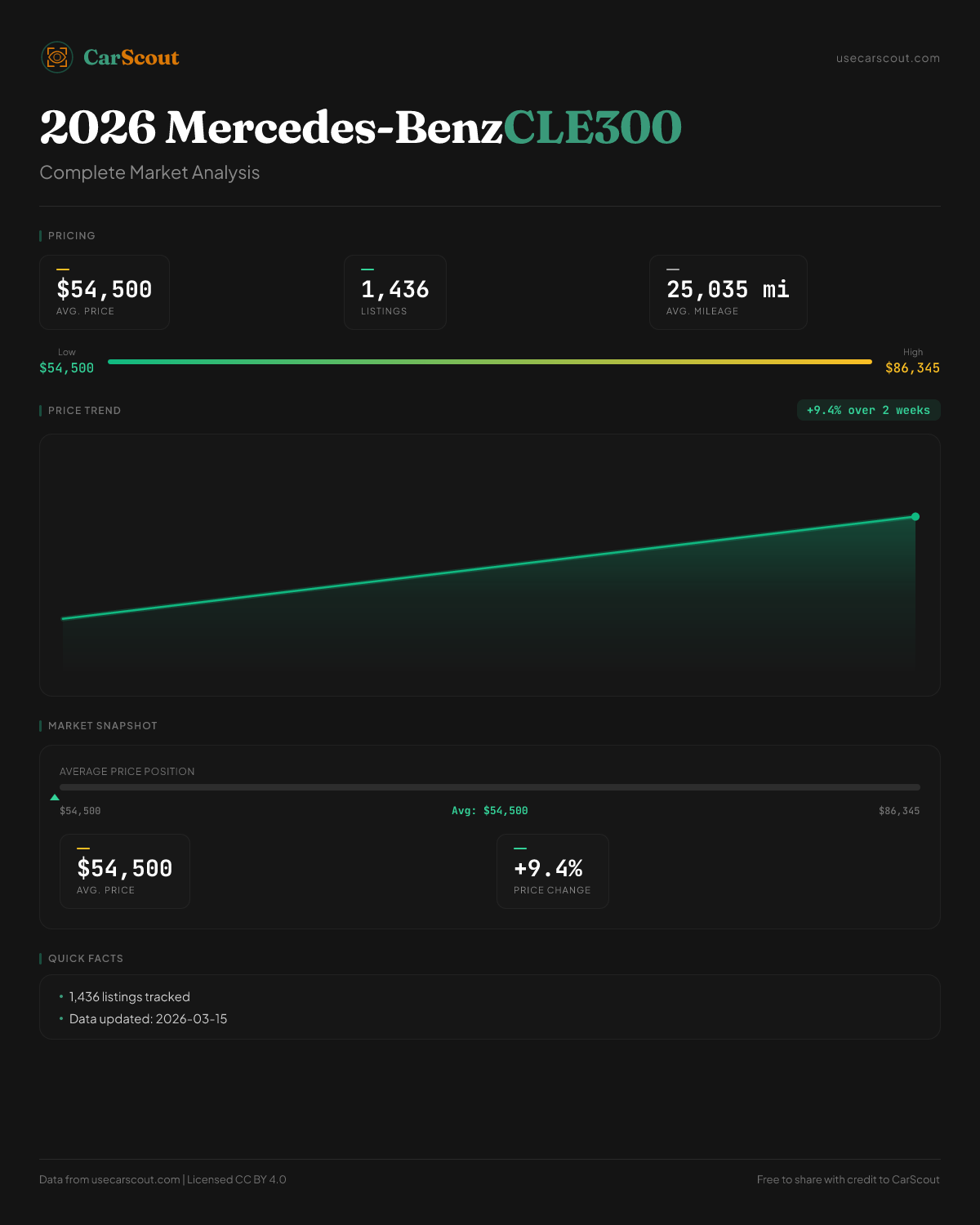Click the Market Snapshot avg. price card
This screenshot has height=1225, width=980.
point(125,871)
